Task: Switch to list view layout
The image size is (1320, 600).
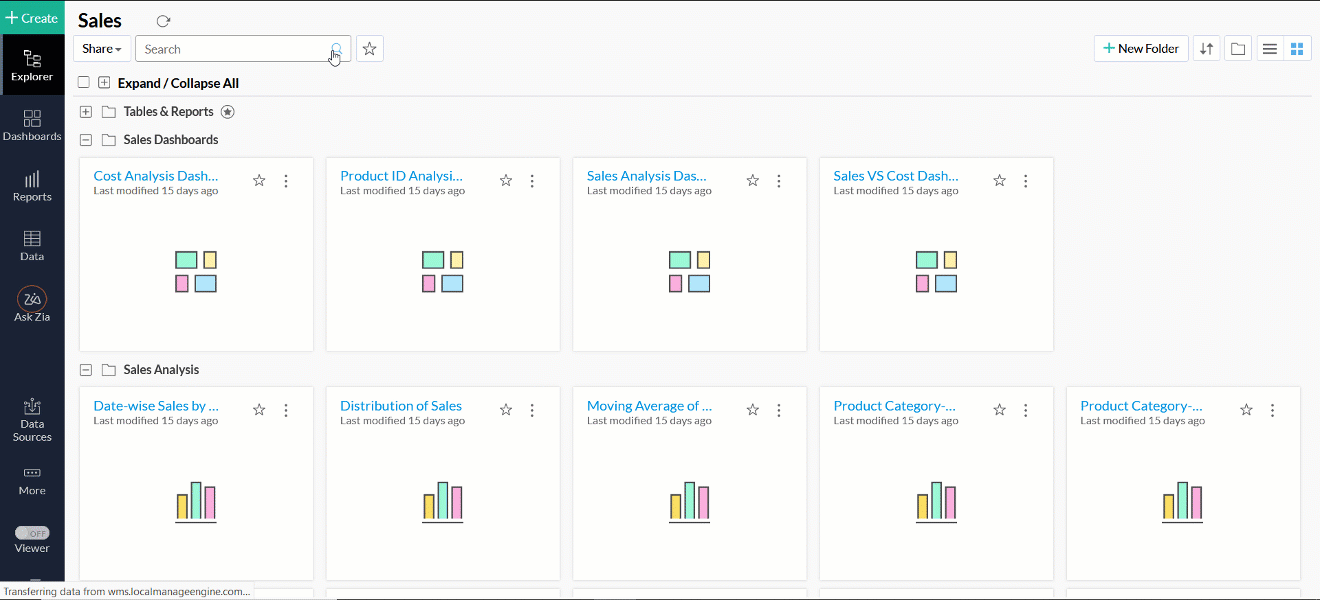Action: click(x=1269, y=49)
